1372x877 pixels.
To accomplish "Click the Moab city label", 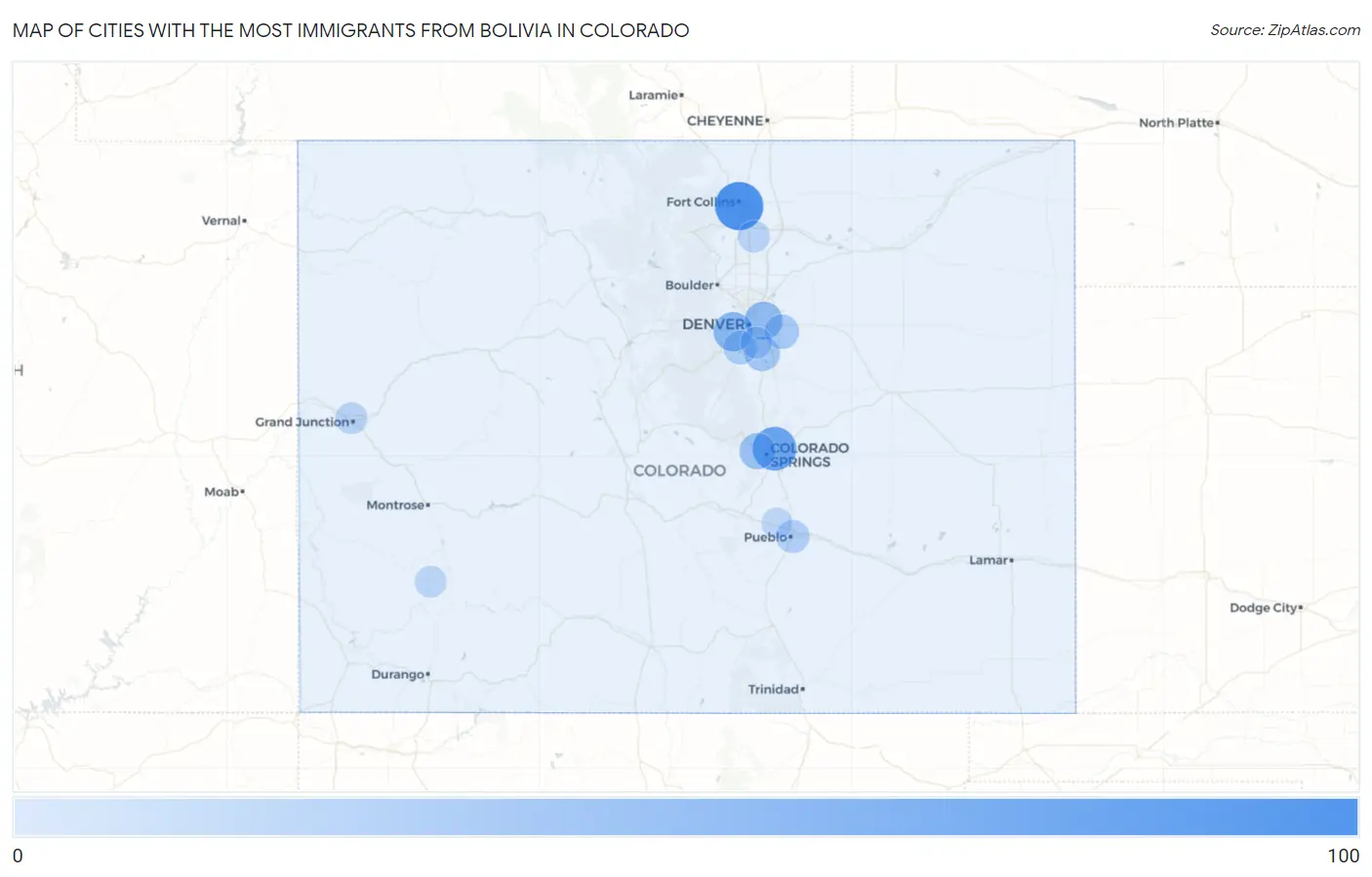I will click(x=222, y=492).
